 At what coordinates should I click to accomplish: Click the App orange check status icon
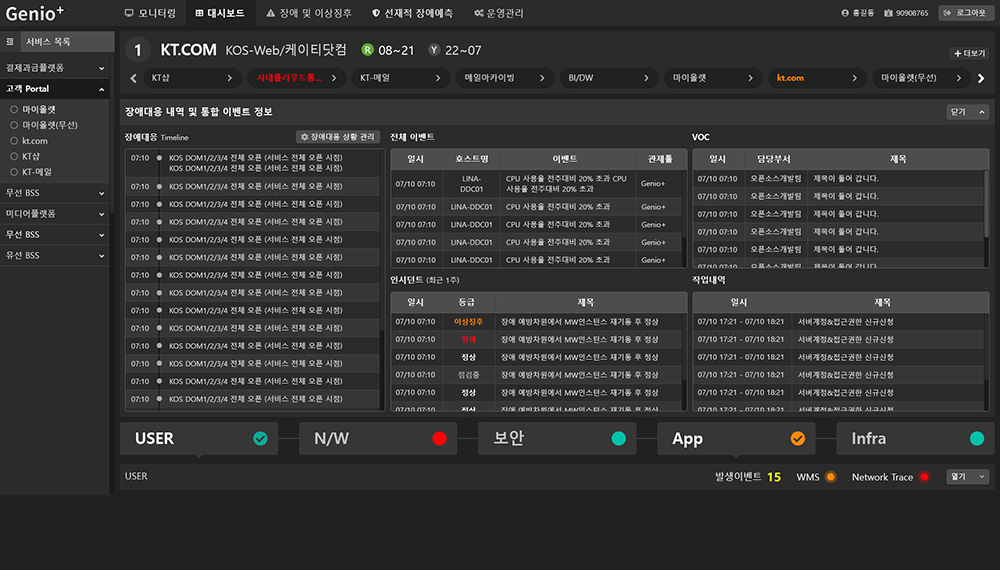[x=798, y=439]
